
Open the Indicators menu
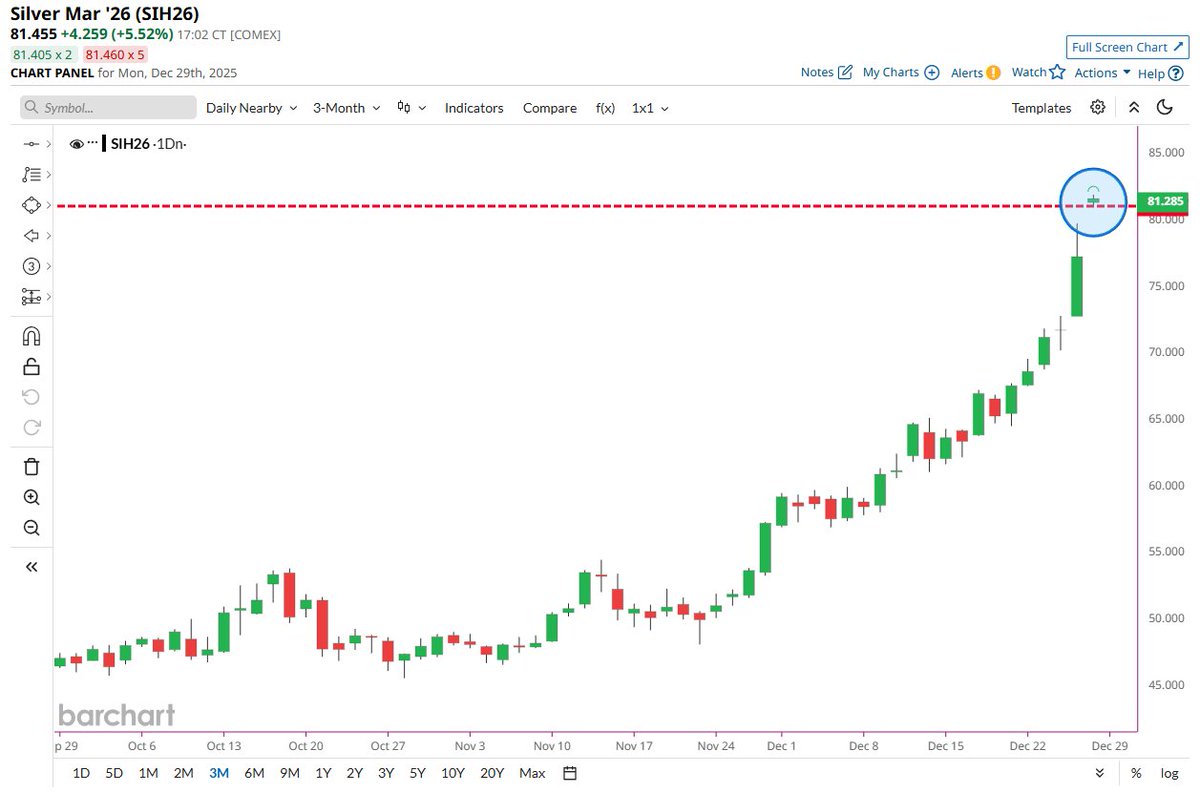[474, 108]
